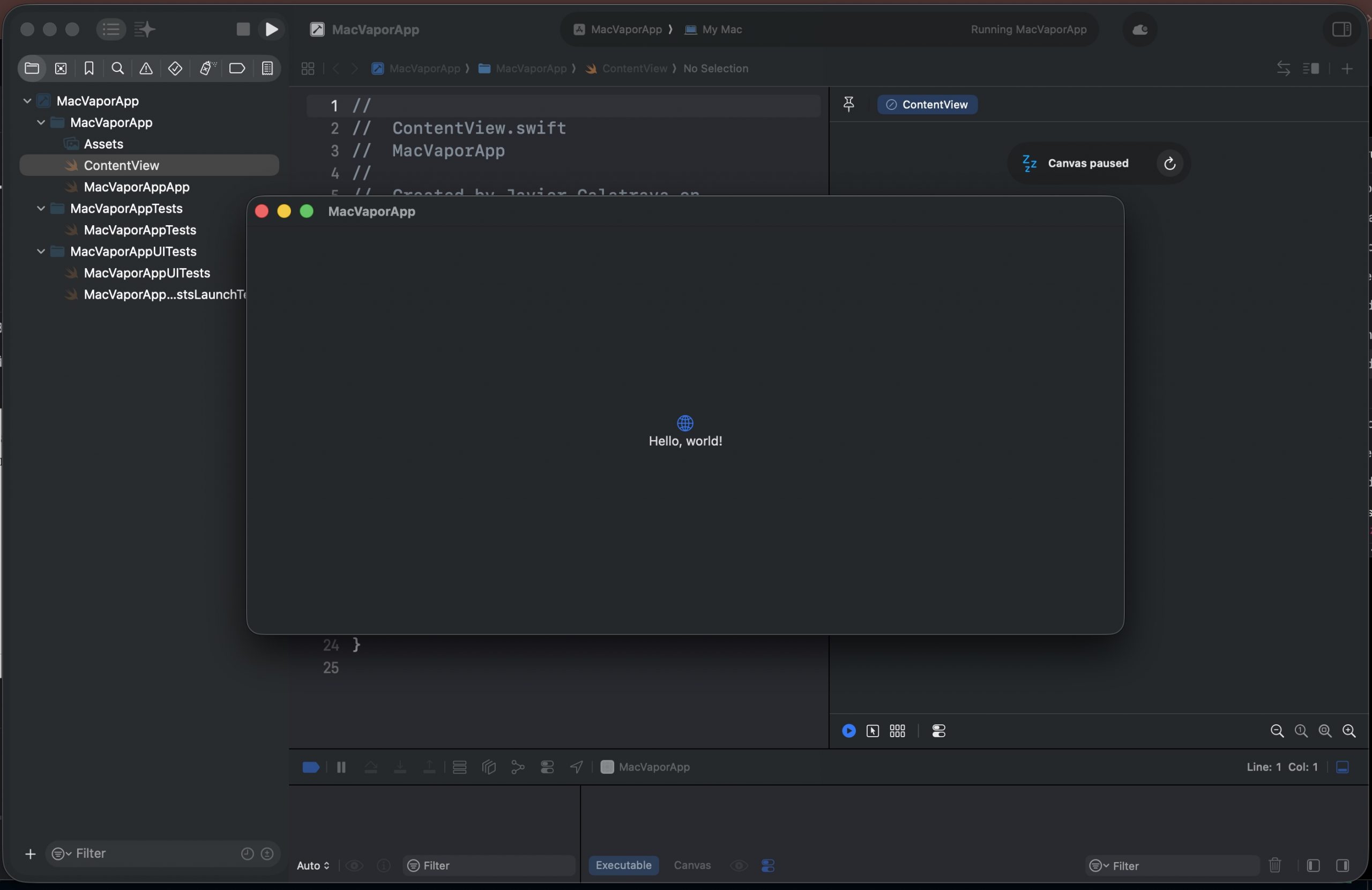Open the Bookmark navigator
The height and width of the screenshot is (890, 1372).
point(89,69)
